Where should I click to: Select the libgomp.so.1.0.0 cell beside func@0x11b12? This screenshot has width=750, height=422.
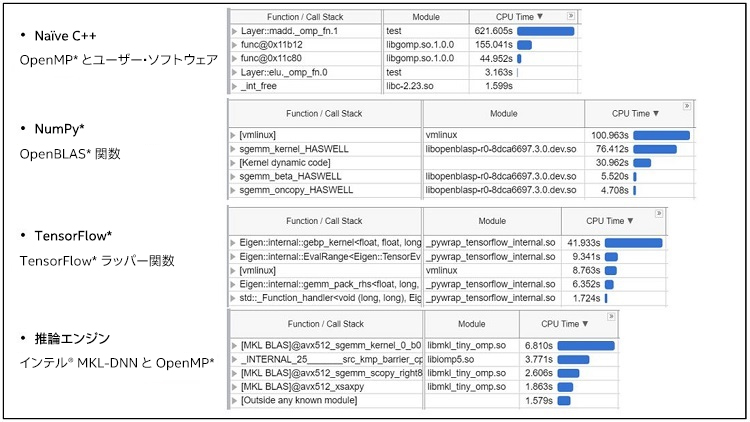426,45
